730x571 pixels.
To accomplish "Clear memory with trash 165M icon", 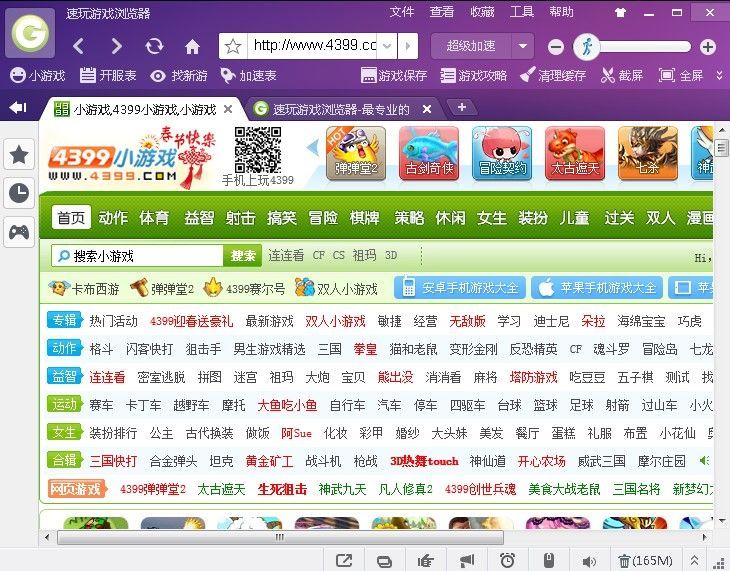I will (x=645, y=561).
